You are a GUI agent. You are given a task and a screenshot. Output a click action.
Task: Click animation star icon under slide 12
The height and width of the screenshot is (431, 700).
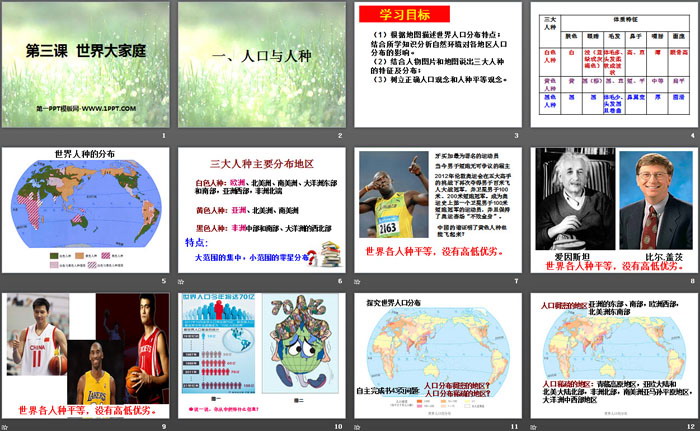point(533,427)
